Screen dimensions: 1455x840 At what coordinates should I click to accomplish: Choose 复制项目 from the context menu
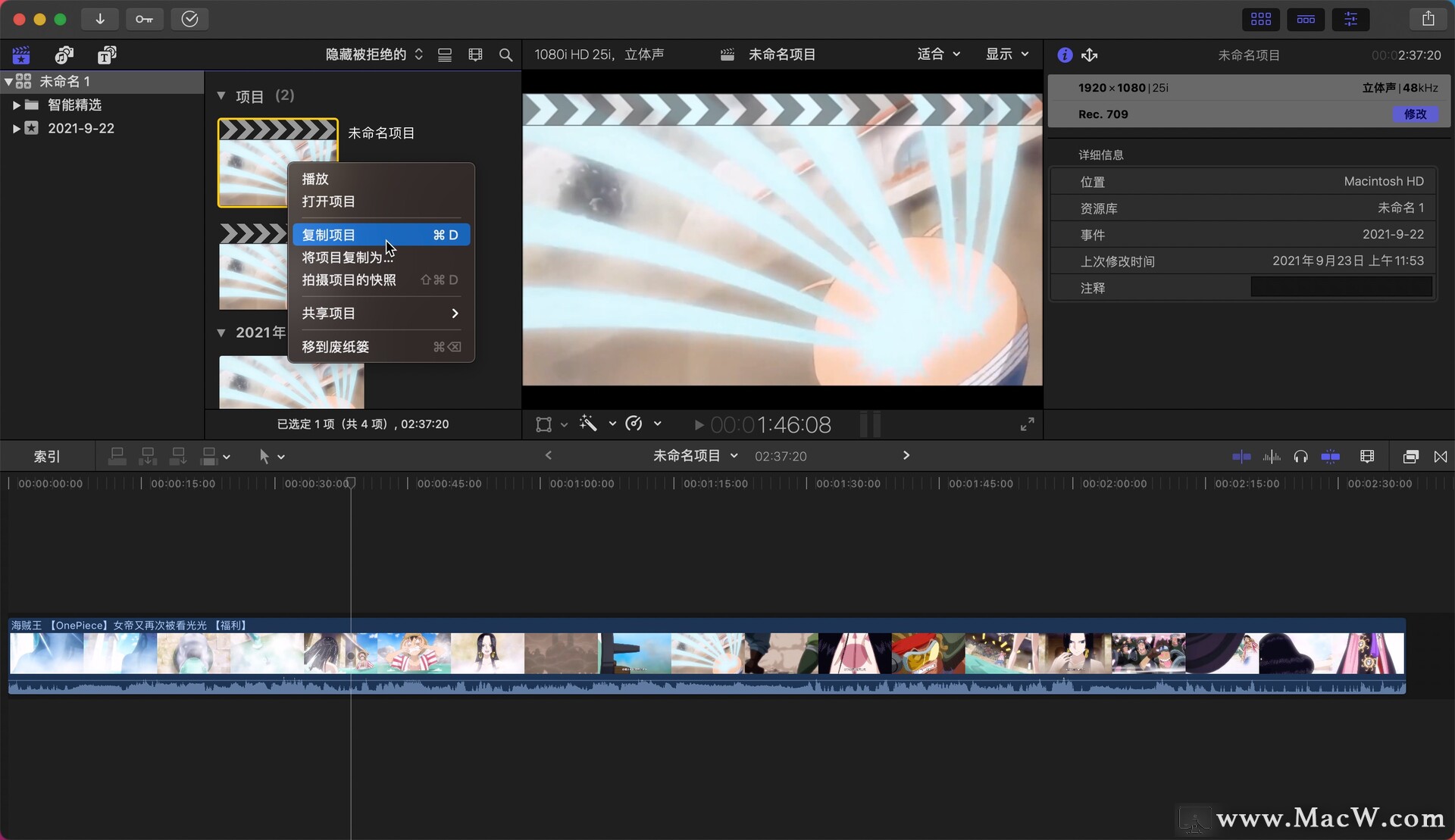pos(381,235)
